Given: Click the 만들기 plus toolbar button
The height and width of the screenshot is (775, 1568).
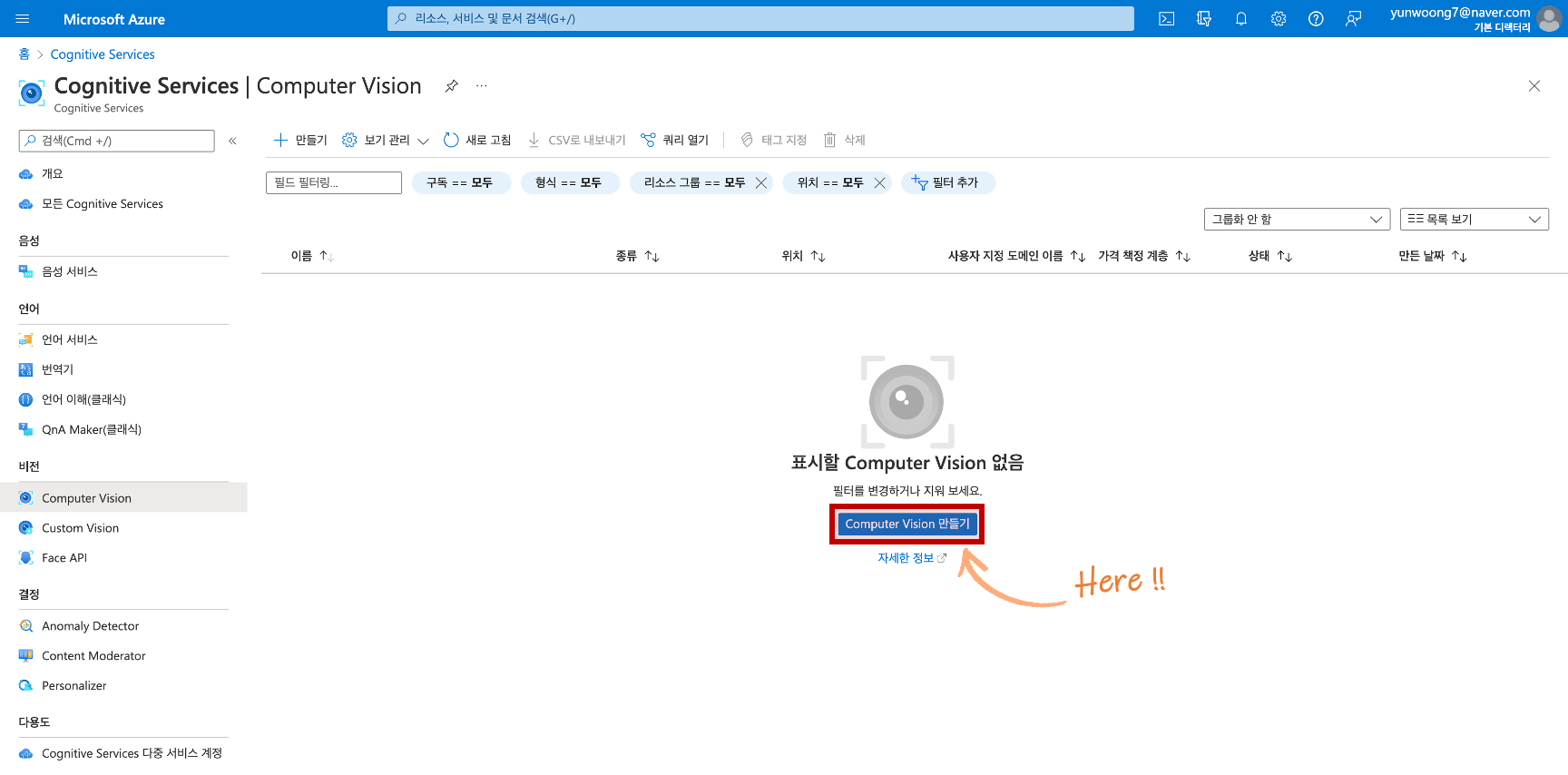Looking at the screenshot, I should click(x=300, y=140).
